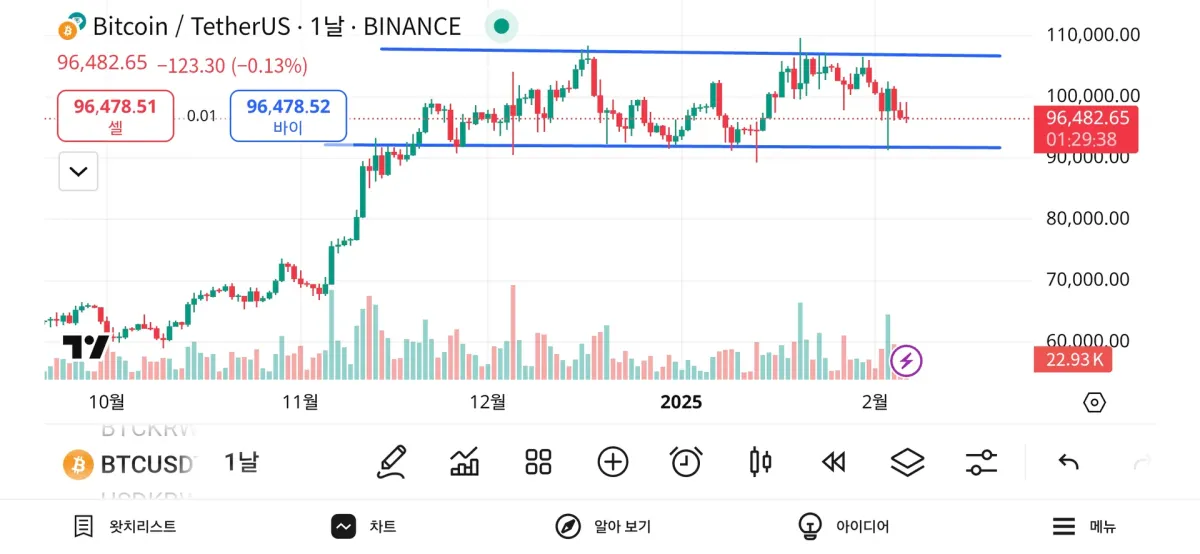Open the BTCUSDT symbol selector

click(130, 464)
